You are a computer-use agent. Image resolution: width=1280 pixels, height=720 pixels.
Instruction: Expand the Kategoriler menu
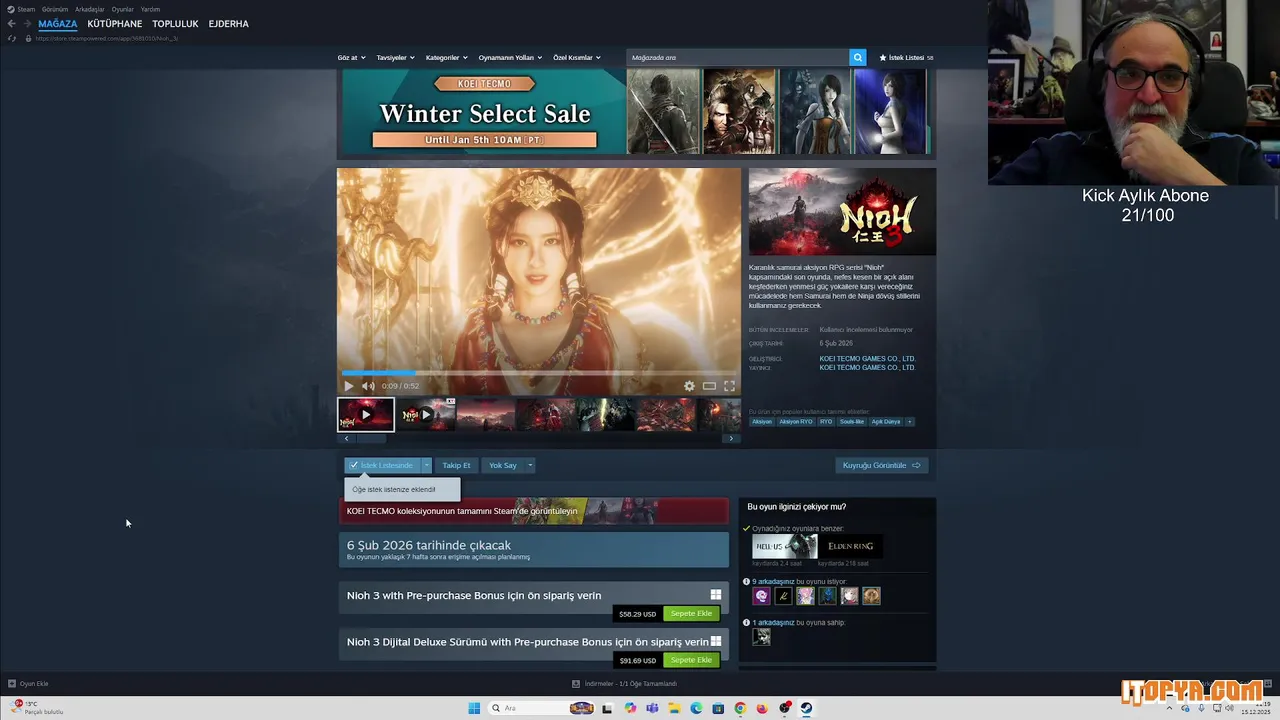(x=446, y=58)
